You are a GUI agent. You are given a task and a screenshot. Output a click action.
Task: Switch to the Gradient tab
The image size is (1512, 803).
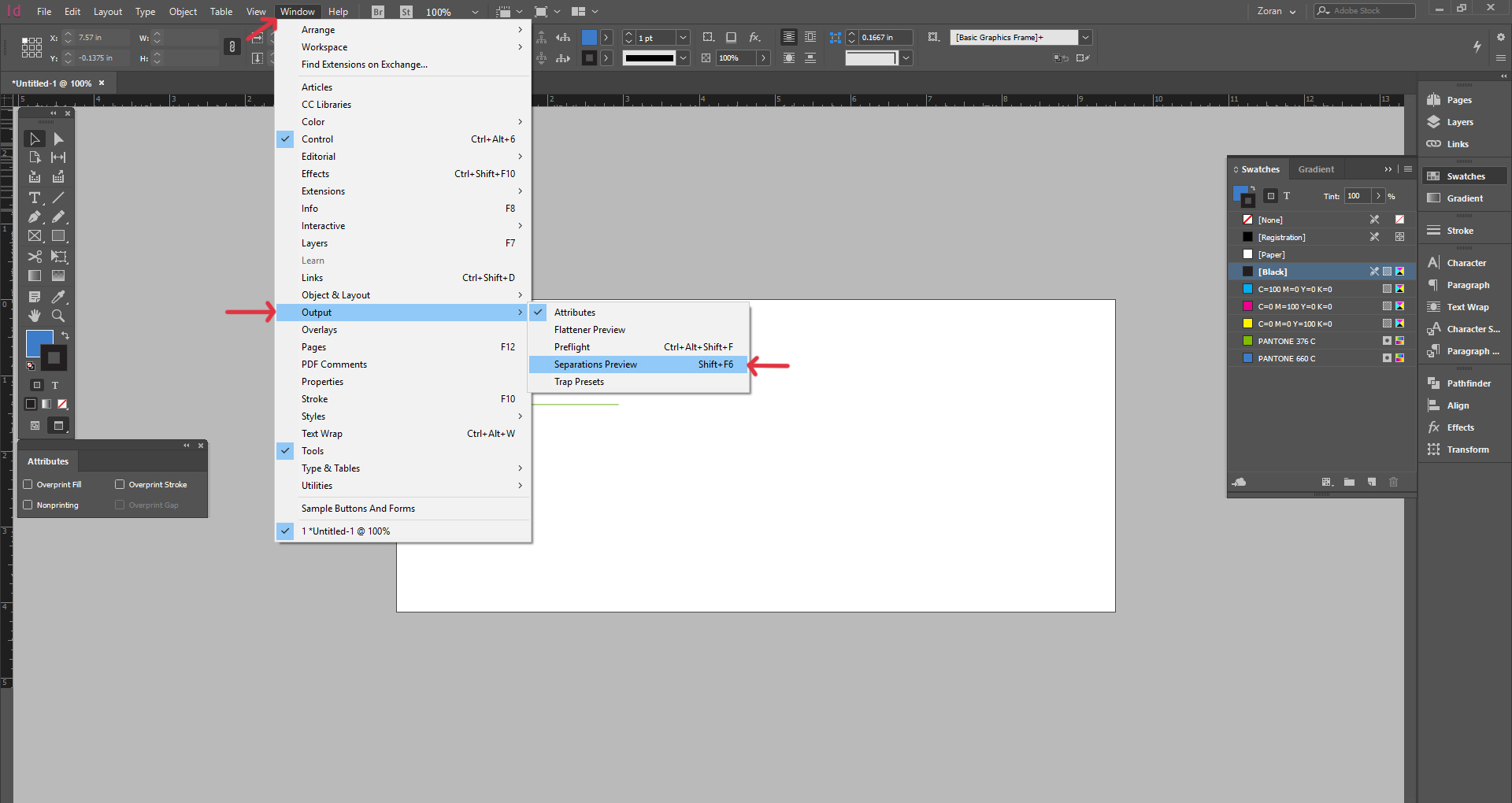pos(1316,168)
